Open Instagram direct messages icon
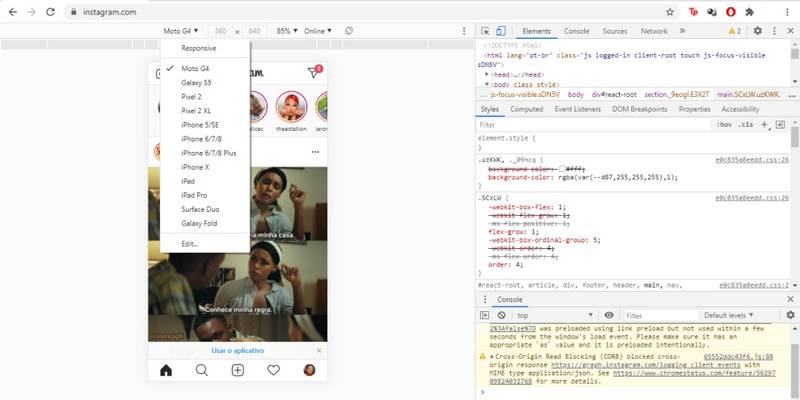Viewport: 800px width, 400px height. (x=314, y=73)
